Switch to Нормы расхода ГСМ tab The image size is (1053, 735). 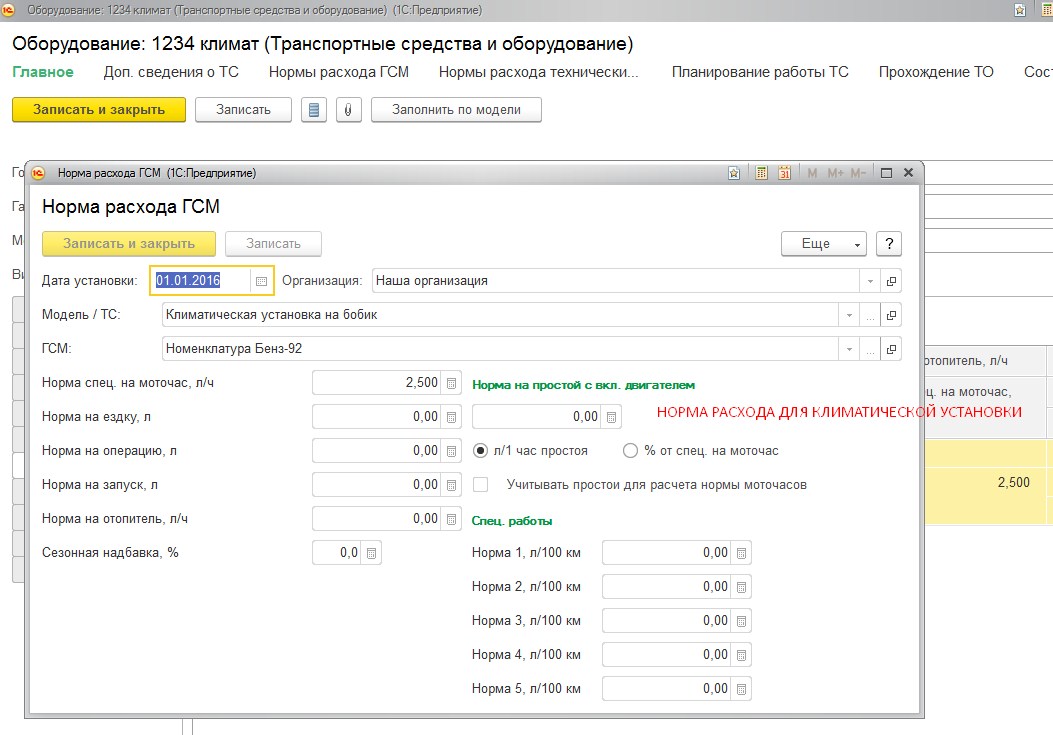click(x=339, y=72)
